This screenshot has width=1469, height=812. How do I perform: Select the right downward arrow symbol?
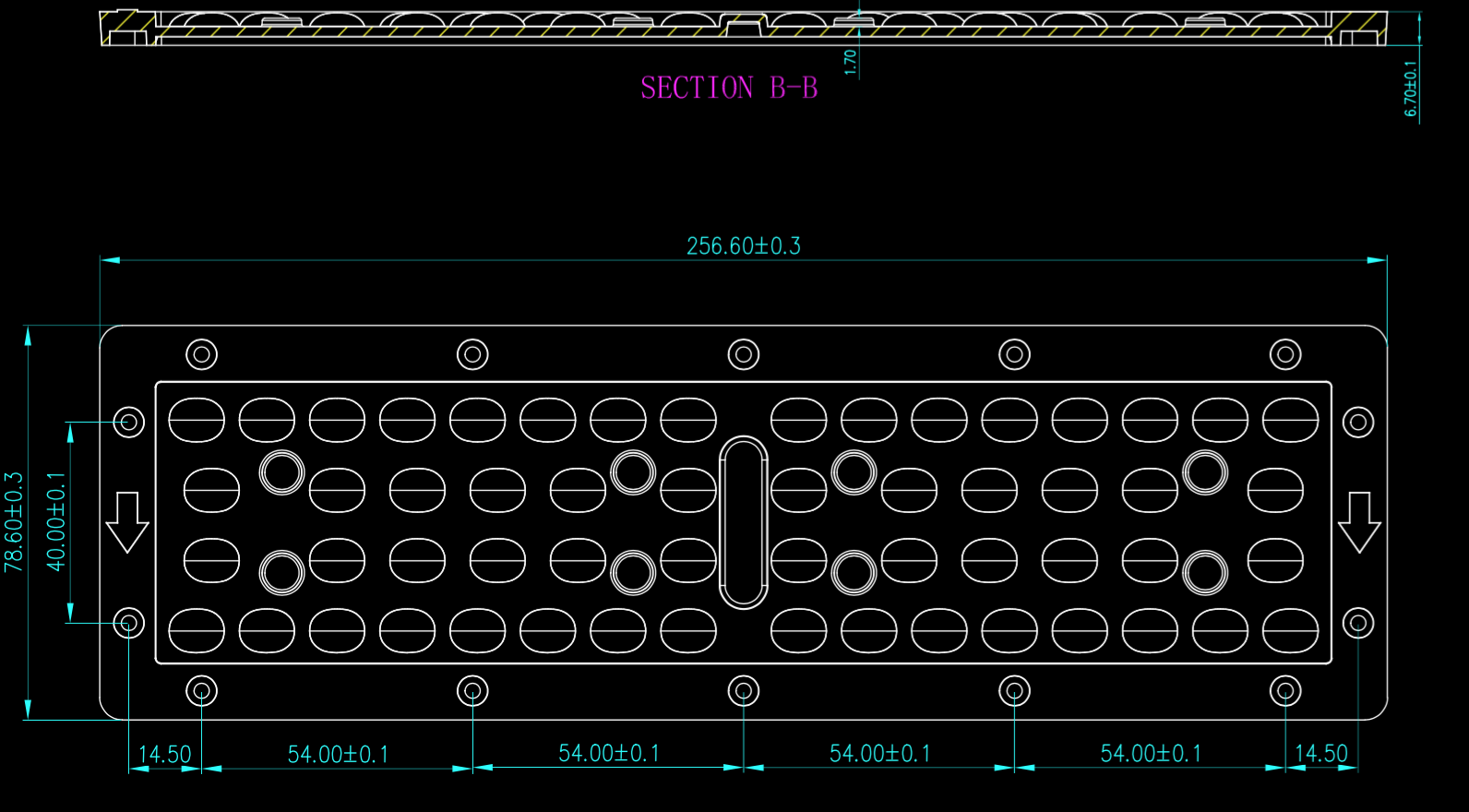pyautogui.click(x=1359, y=521)
